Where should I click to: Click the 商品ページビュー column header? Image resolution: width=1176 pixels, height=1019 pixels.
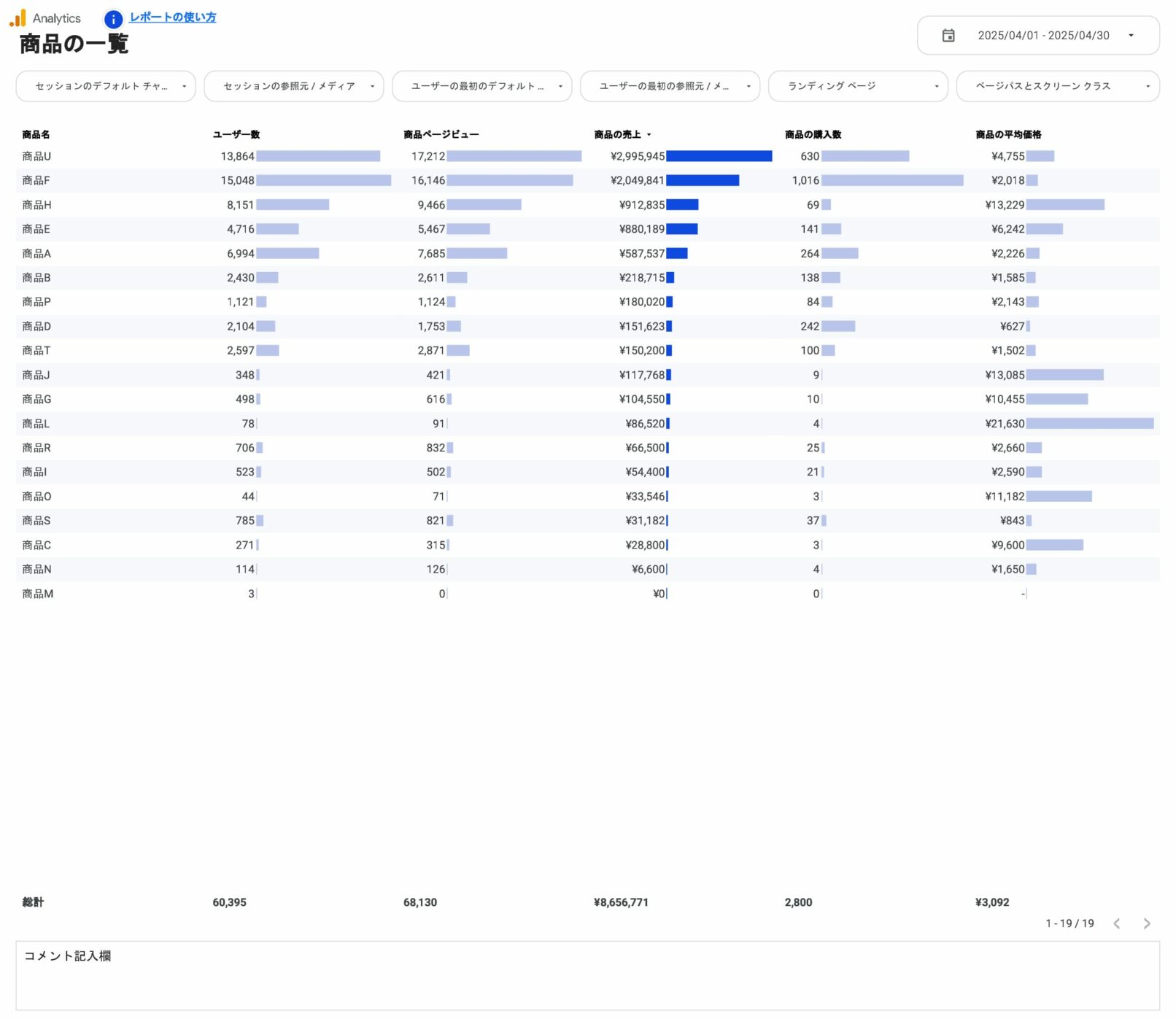(441, 135)
